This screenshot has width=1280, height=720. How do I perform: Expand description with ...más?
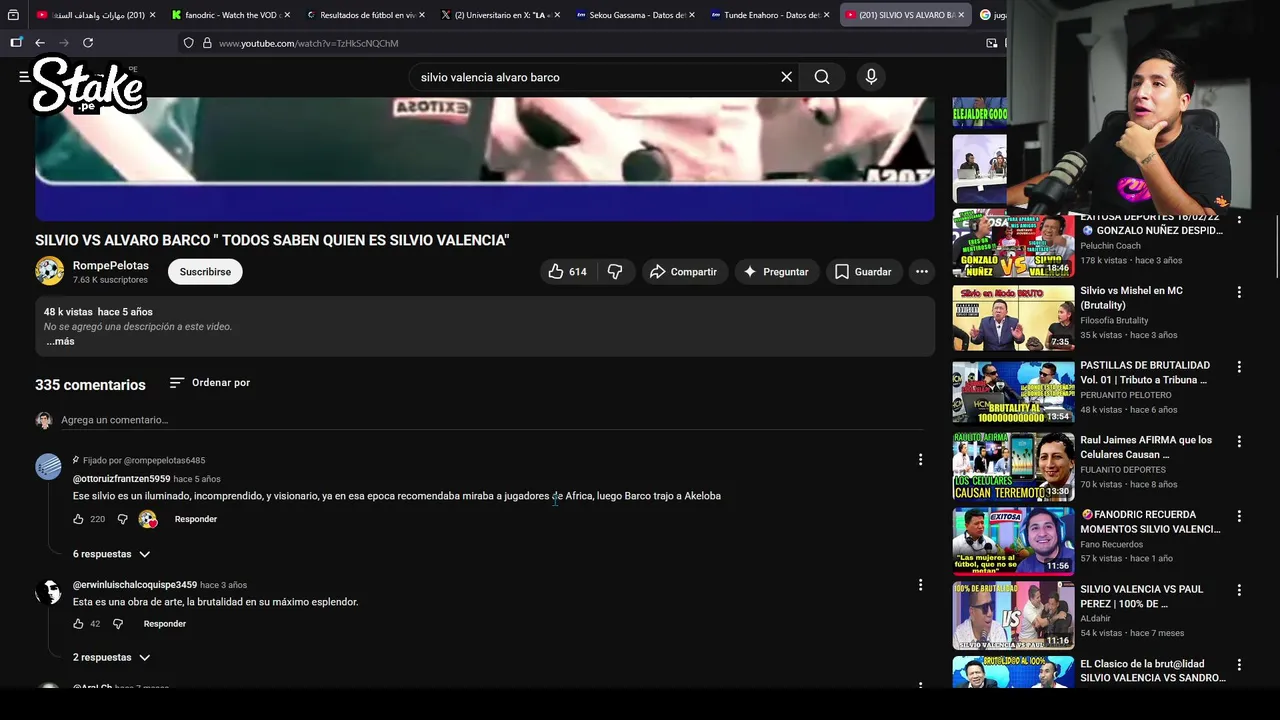coord(60,342)
